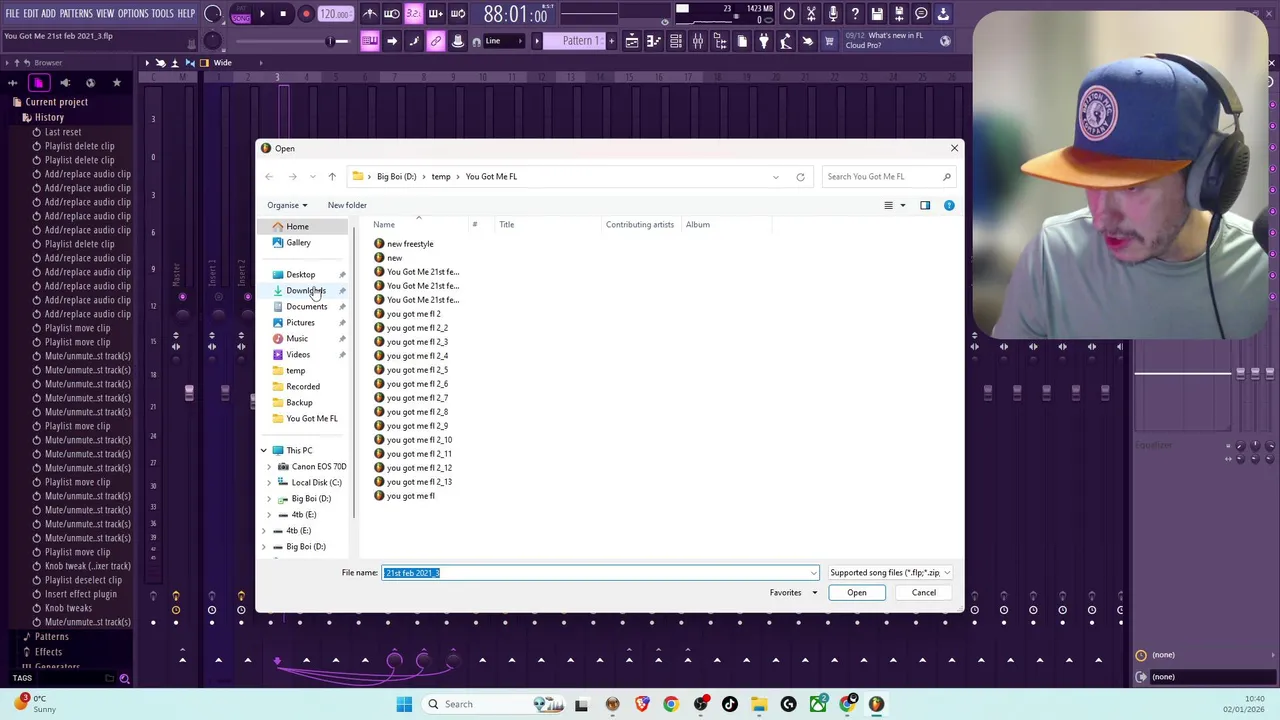Toggle the stamp multi-link controller icon
Image resolution: width=1280 pixels, height=720 pixels.
(458, 41)
